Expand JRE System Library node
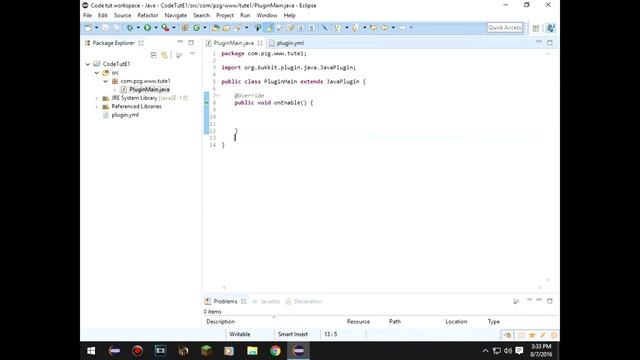The width and height of the screenshot is (640, 360). pos(96,98)
